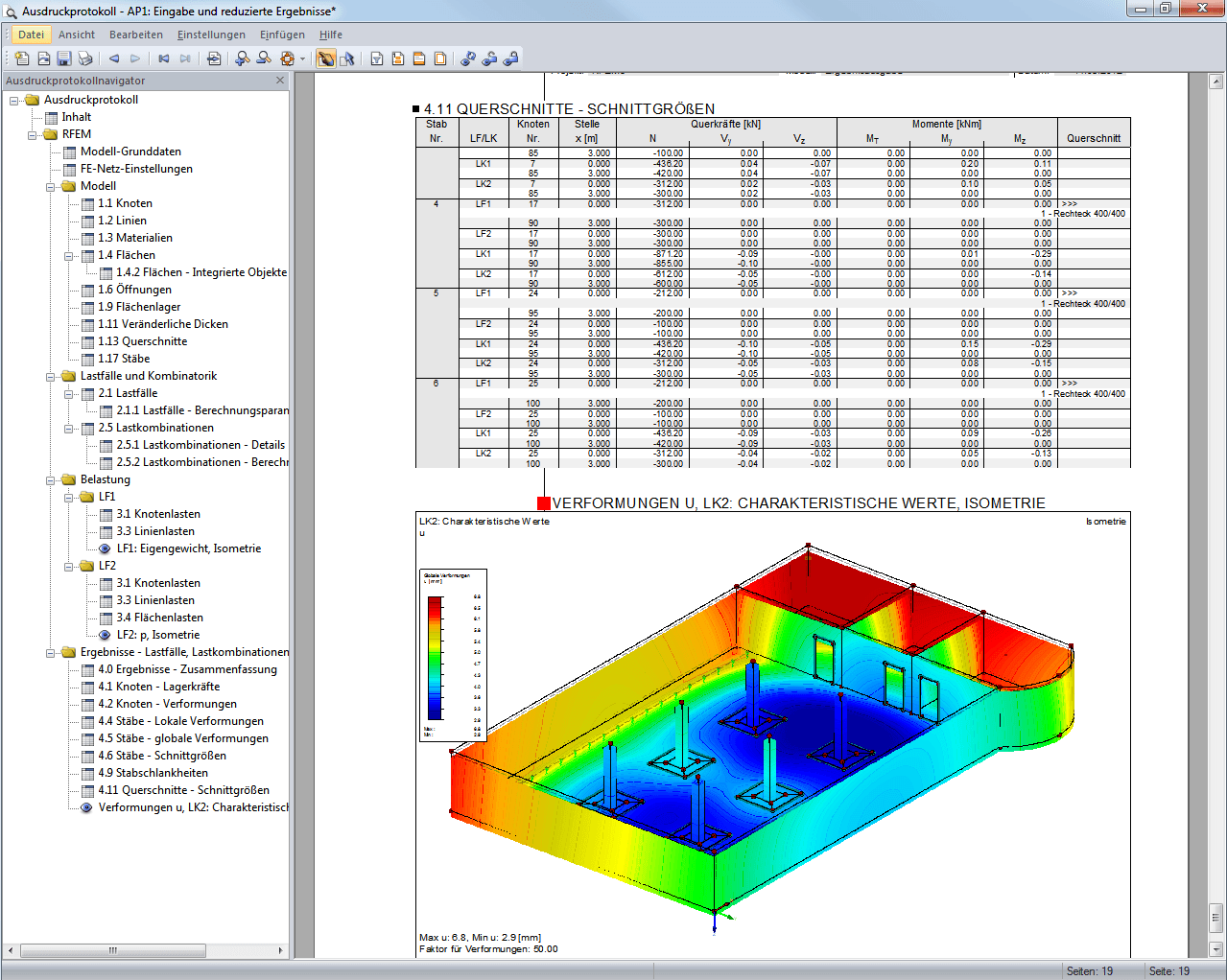Collapse the RFEM tree node
The height and width of the screenshot is (980, 1227).
(33, 134)
